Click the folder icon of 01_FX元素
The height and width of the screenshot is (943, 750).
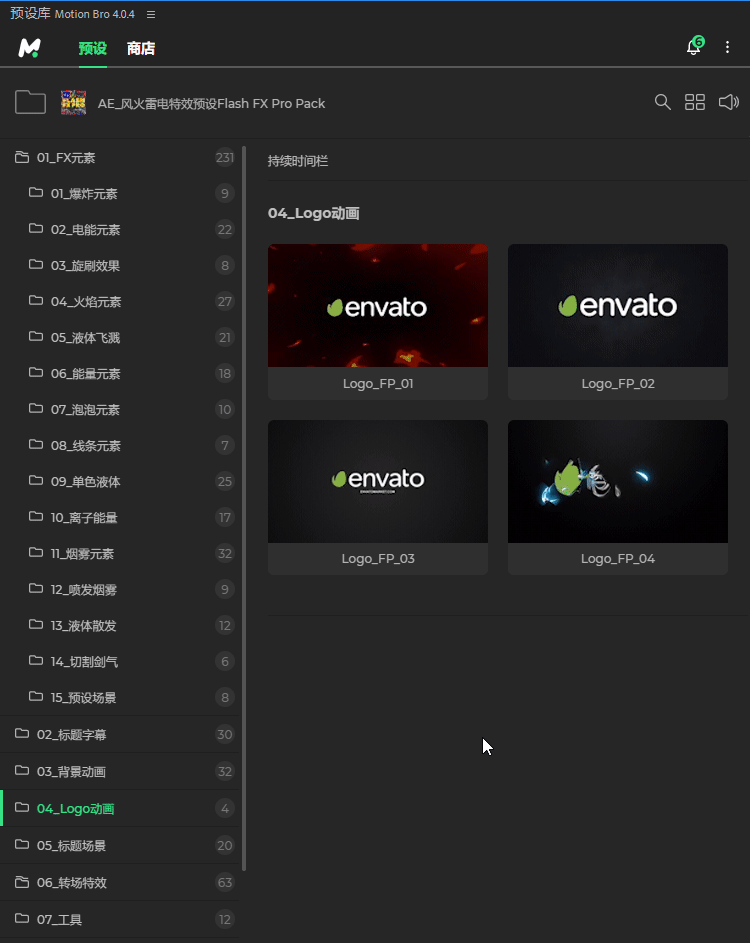point(22,157)
